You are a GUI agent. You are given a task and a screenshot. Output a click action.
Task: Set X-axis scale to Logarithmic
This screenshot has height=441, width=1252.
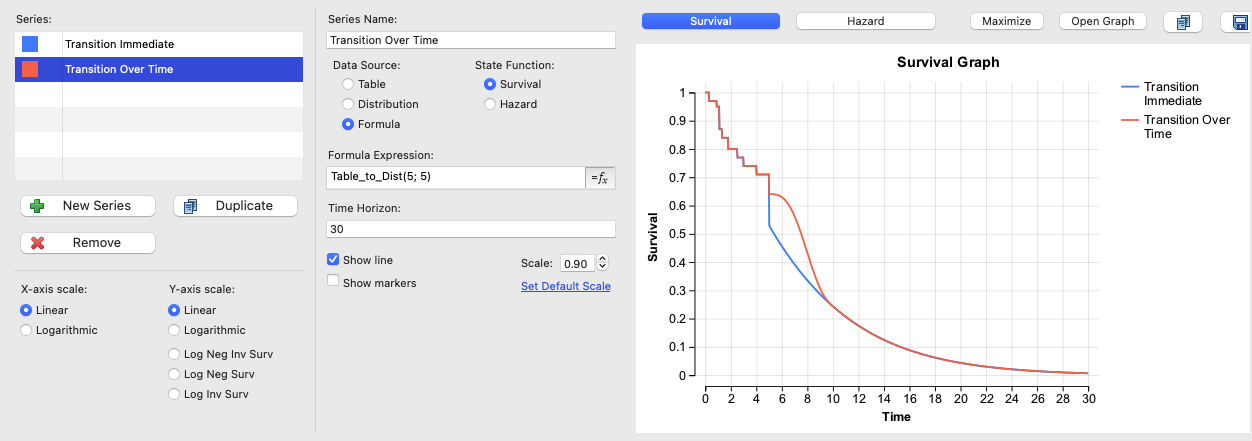coord(27,330)
